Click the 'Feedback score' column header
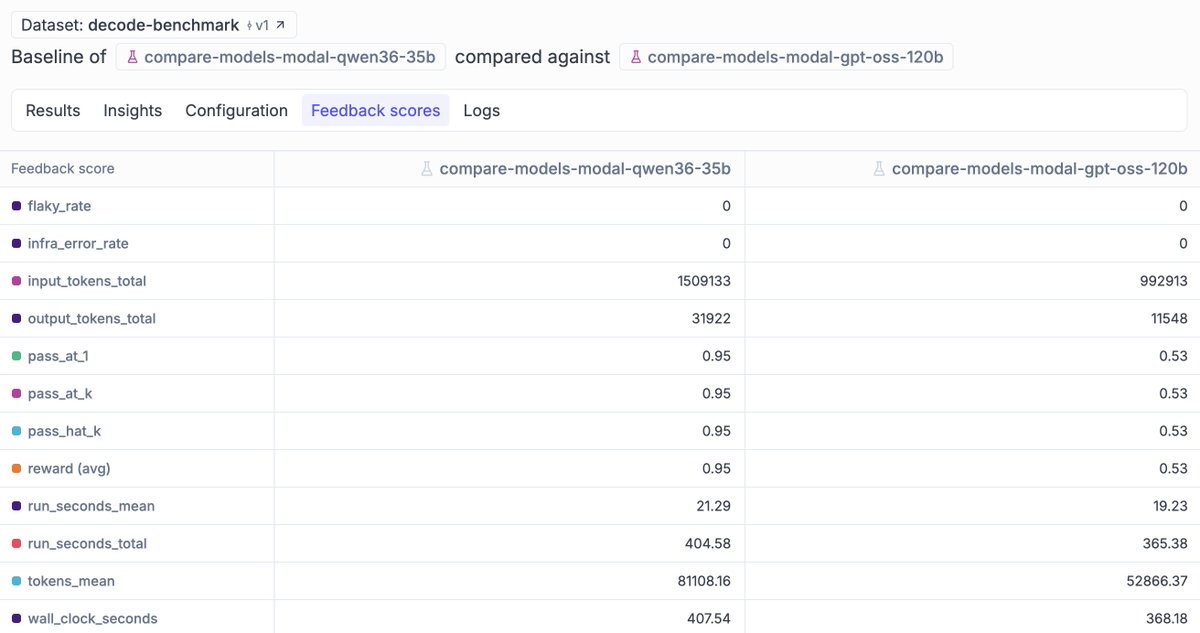Viewport: 1200px width, 633px height. click(63, 169)
